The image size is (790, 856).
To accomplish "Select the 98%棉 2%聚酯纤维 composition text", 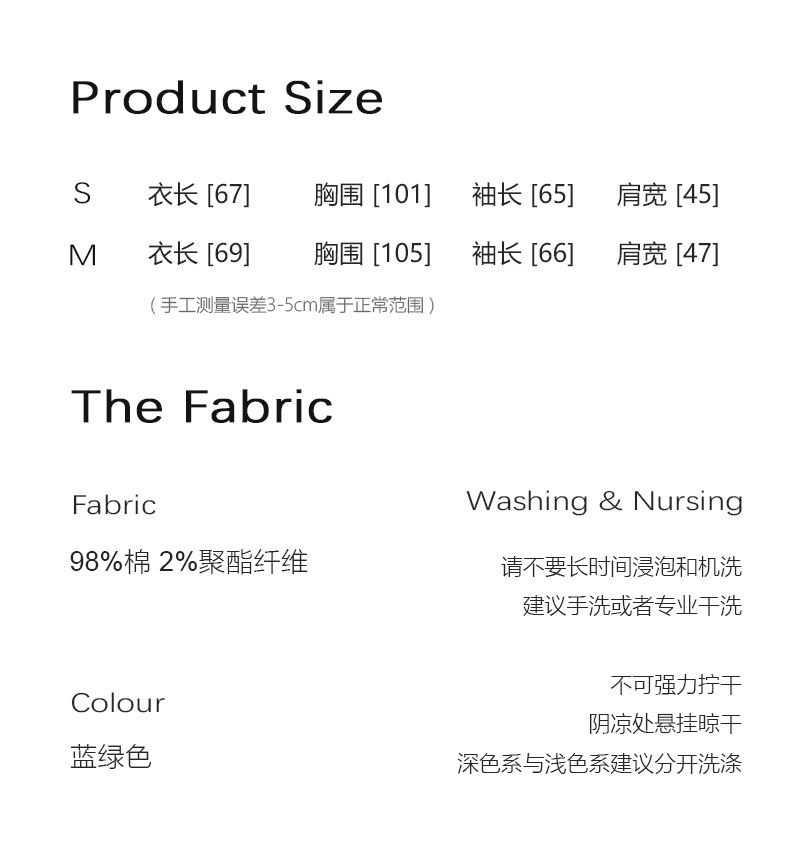I will pyautogui.click(x=189, y=562).
